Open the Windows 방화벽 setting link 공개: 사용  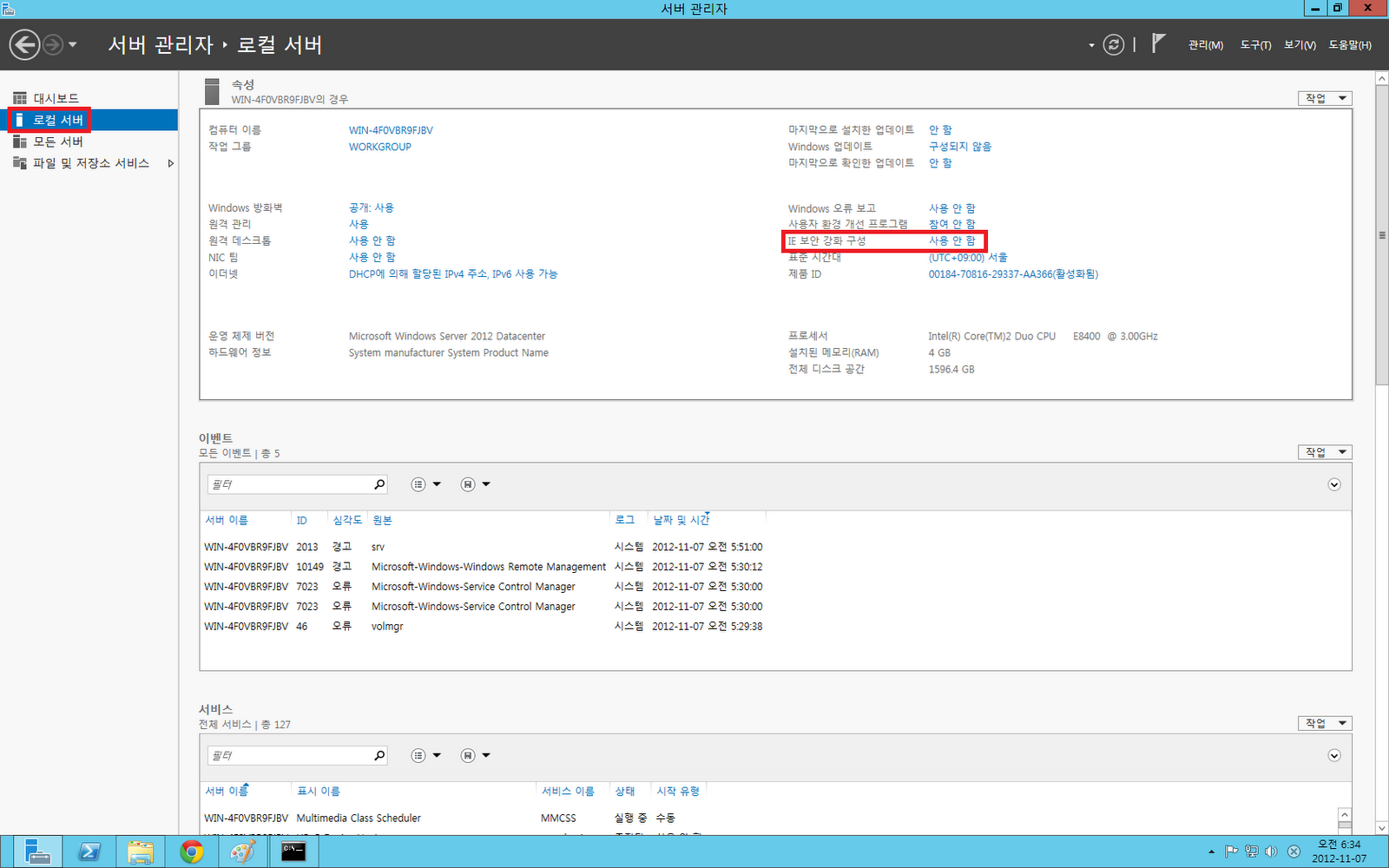click(372, 208)
